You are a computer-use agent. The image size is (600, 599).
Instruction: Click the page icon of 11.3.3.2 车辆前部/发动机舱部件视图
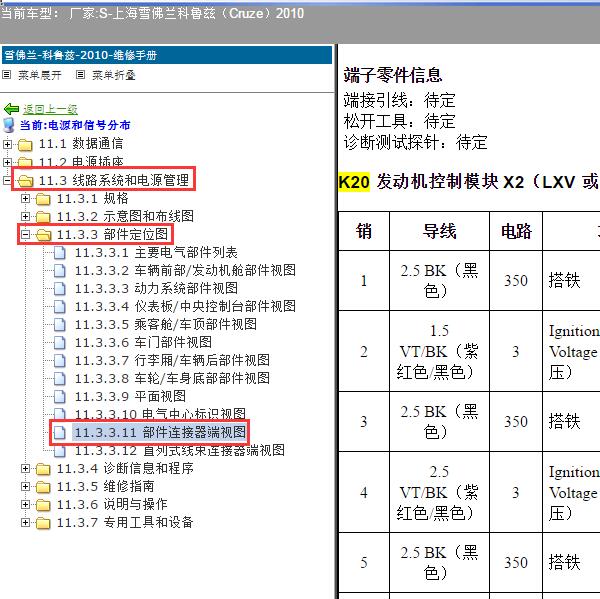tap(60, 271)
